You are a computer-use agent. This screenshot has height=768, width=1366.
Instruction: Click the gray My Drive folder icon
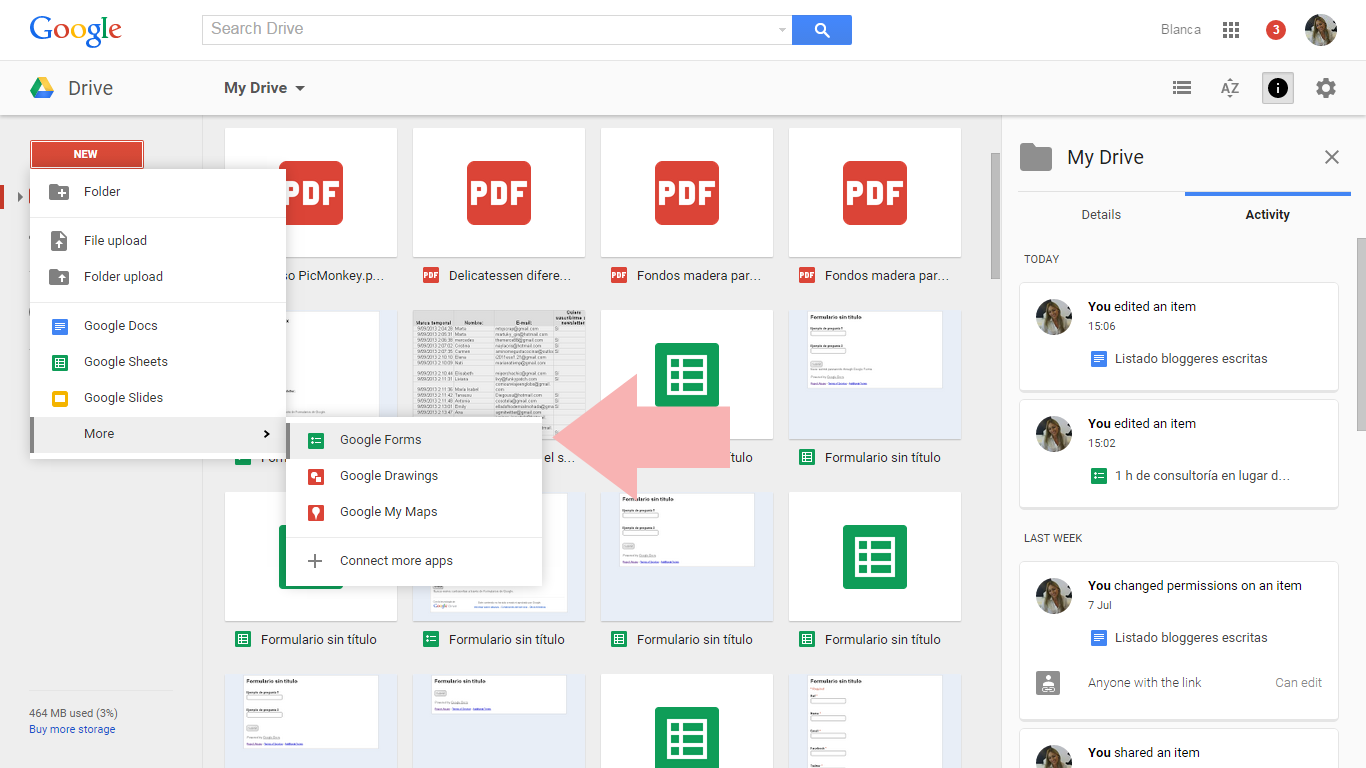(x=1036, y=157)
